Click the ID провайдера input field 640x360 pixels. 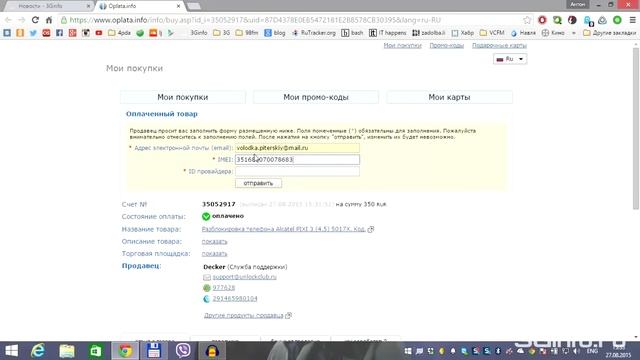click(297, 171)
